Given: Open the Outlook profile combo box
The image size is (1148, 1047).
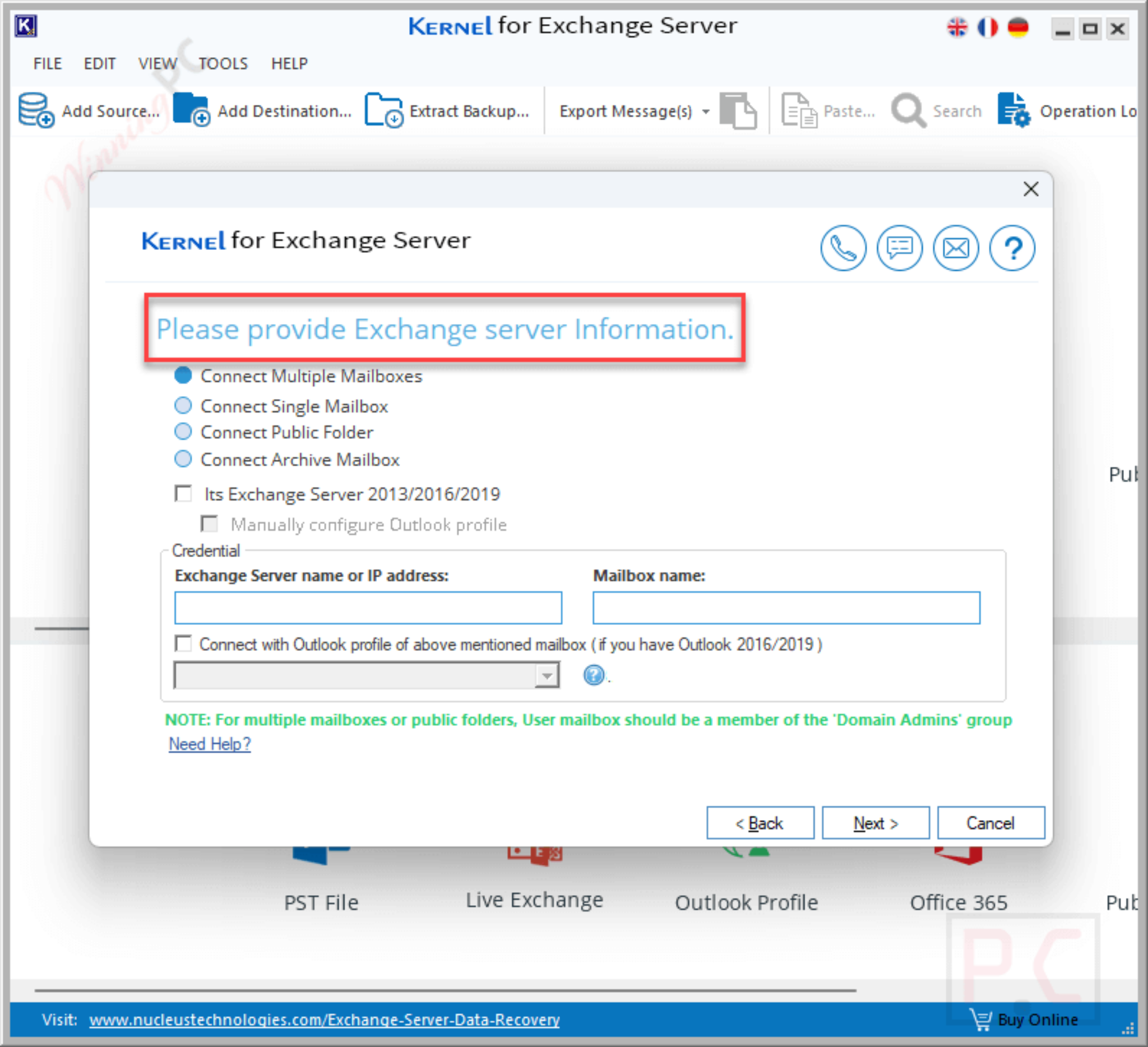Looking at the screenshot, I should point(367,675).
